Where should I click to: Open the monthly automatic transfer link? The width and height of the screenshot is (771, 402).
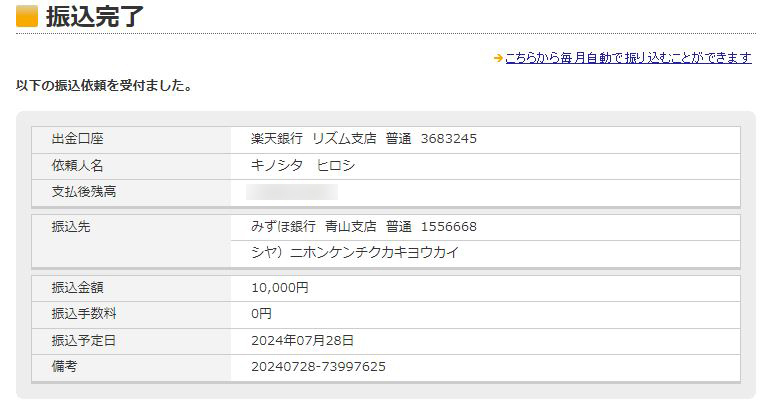click(x=628, y=58)
